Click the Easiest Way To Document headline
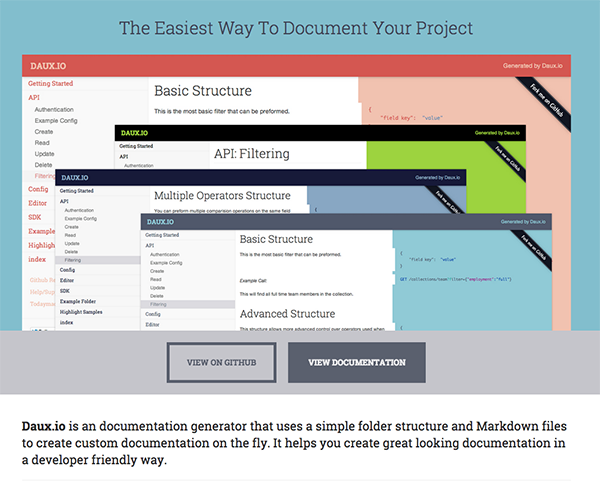Image resolution: width=600 pixels, height=484 pixels. click(x=296, y=28)
